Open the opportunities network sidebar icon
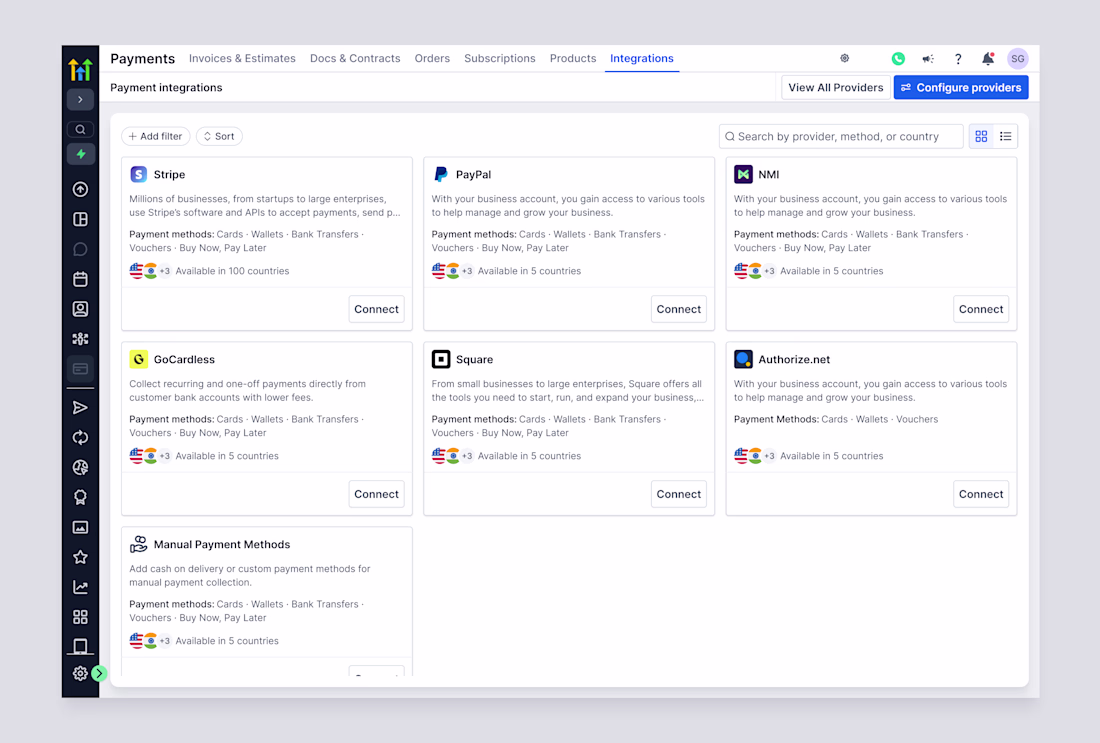The image size is (1100, 743). coord(80,339)
